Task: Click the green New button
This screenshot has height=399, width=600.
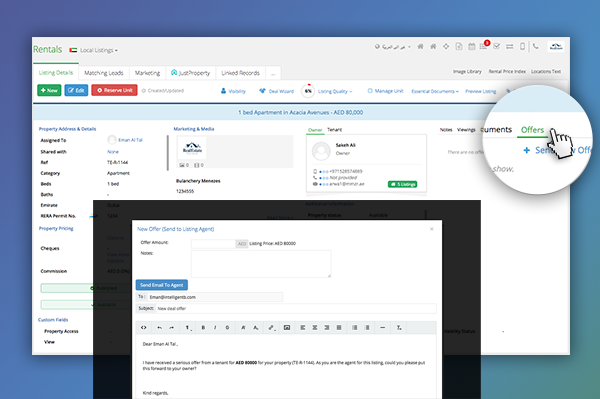Action: [x=49, y=90]
